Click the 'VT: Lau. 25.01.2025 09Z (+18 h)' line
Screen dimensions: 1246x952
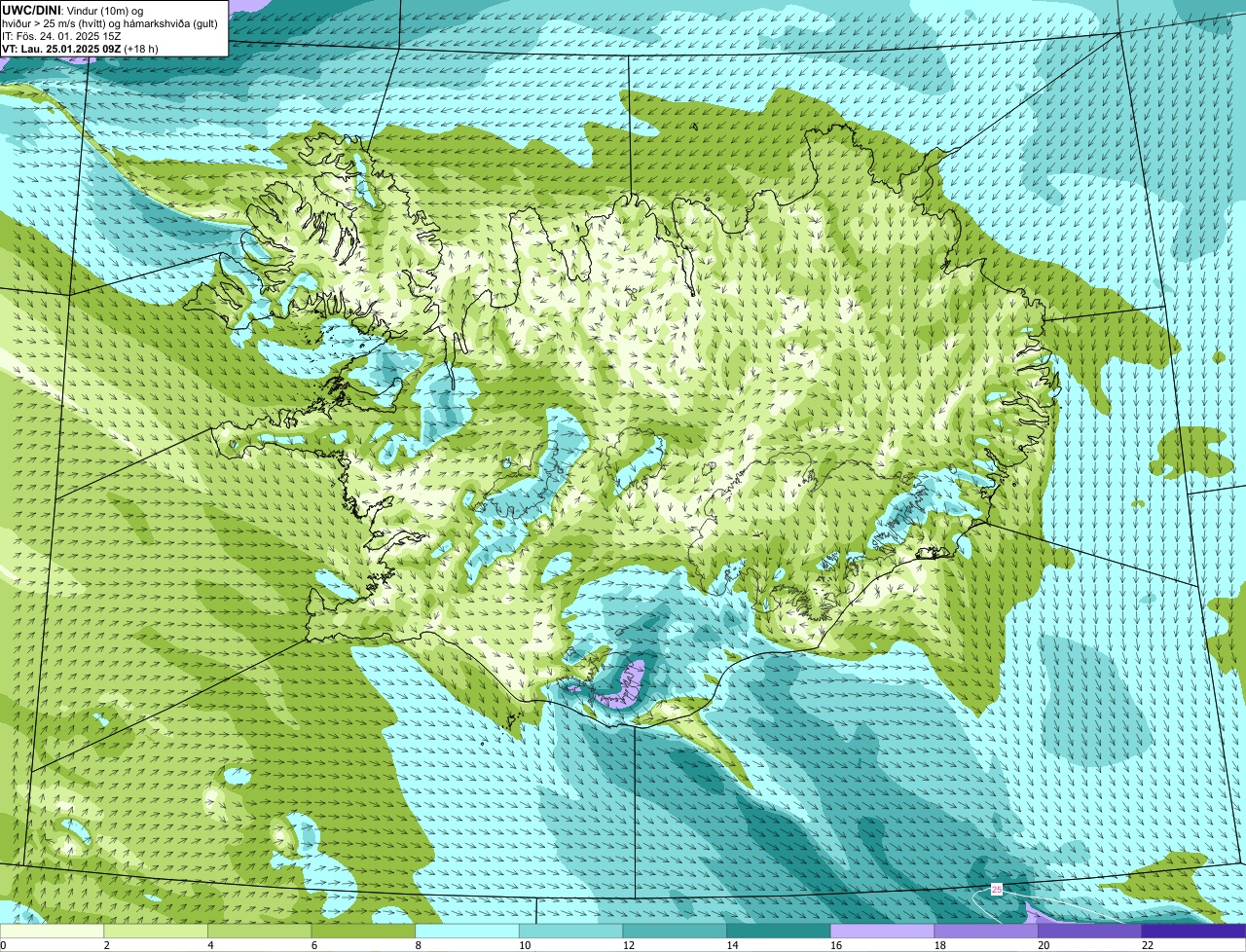pyautogui.click(x=80, y=49)
